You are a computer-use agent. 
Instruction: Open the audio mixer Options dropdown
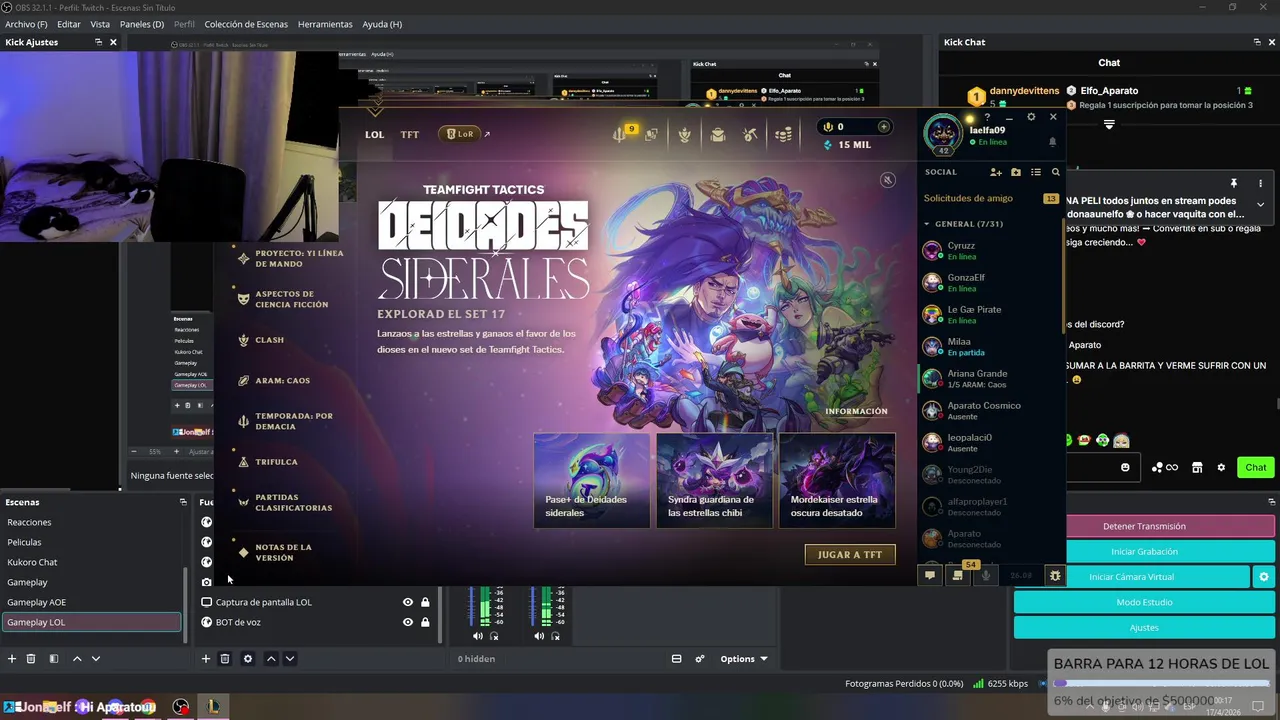744,659
